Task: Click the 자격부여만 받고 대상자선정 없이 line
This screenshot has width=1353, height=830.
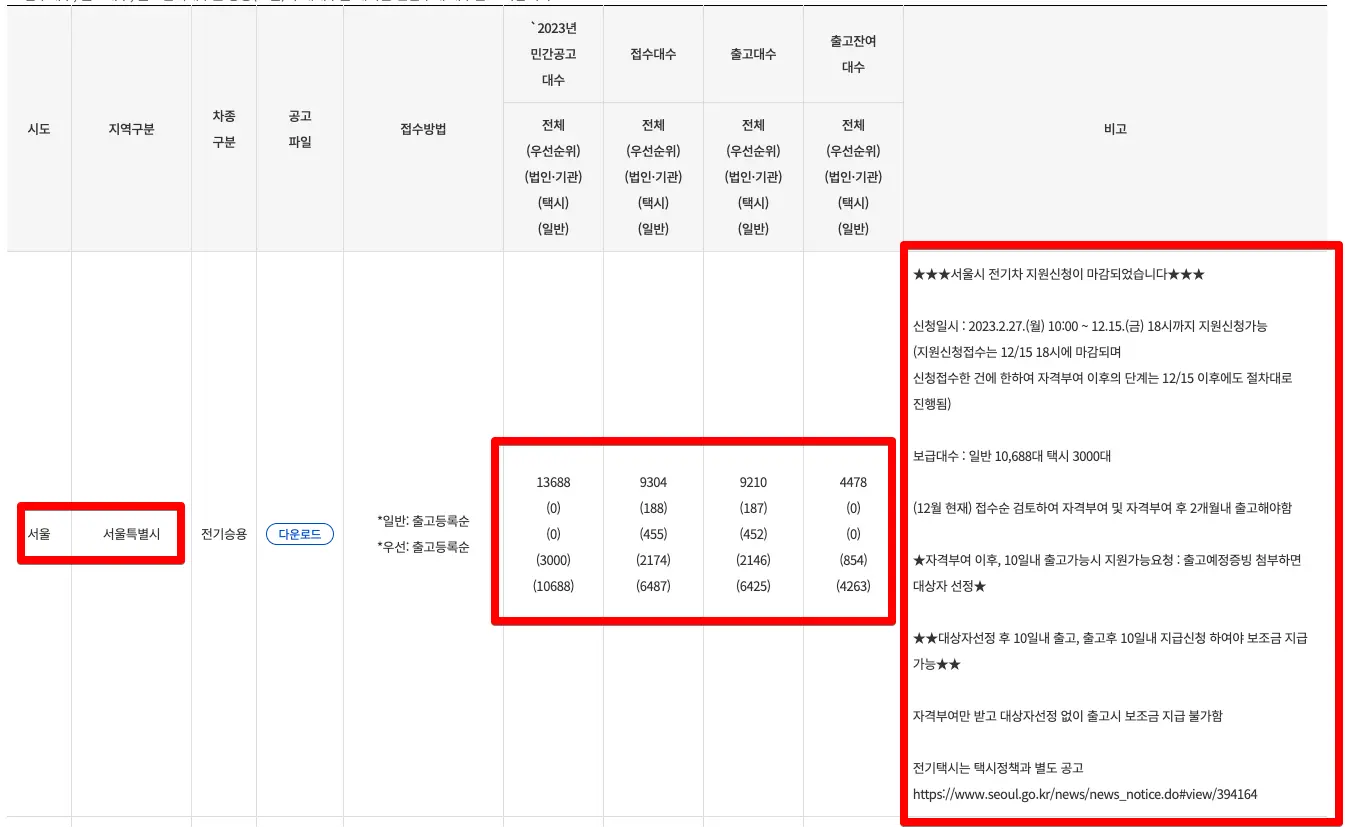Action: [x=1067, y=716]
